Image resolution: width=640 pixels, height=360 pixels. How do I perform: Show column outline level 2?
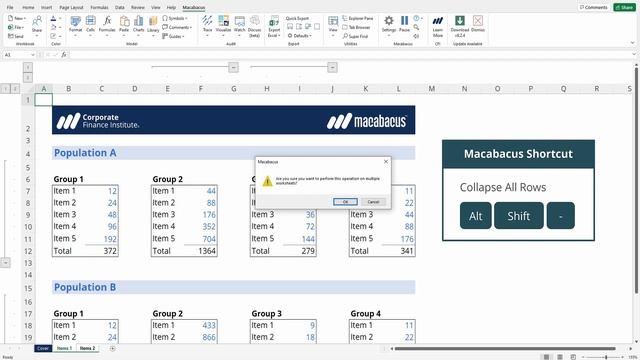pos(28,78)
